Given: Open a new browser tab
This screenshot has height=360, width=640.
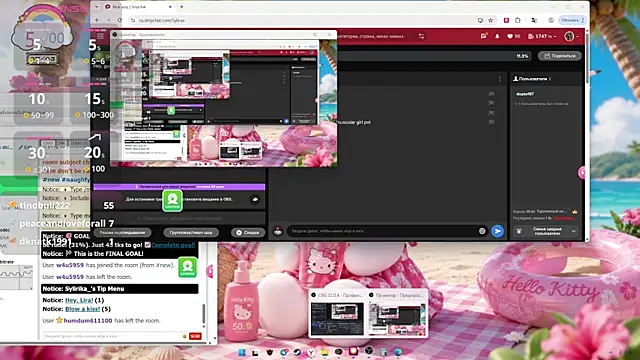Looking at the screenshot, I should [x=182, y=7].
